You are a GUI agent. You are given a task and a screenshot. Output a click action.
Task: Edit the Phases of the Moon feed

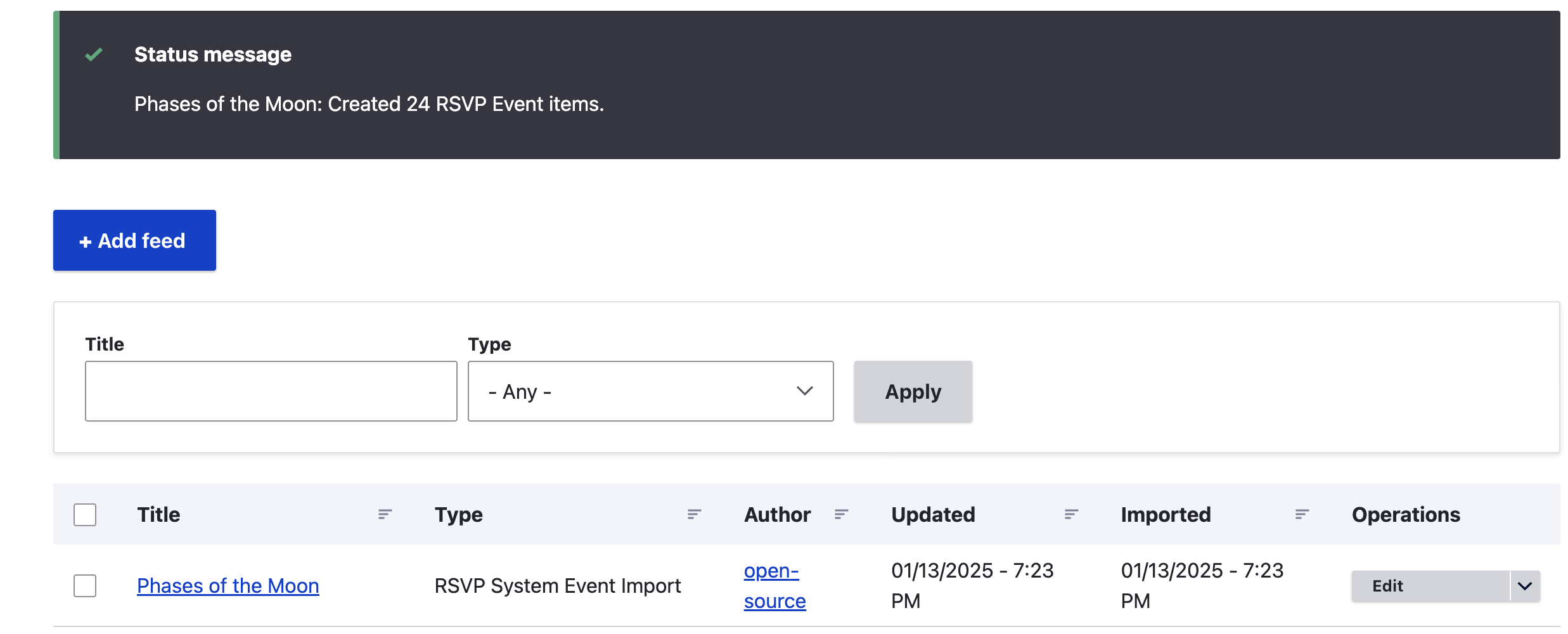[1430, 586]
